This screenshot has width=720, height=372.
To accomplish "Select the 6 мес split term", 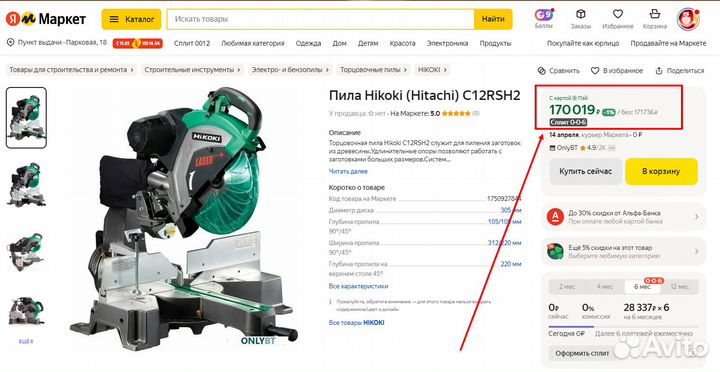I will [642, 287].
